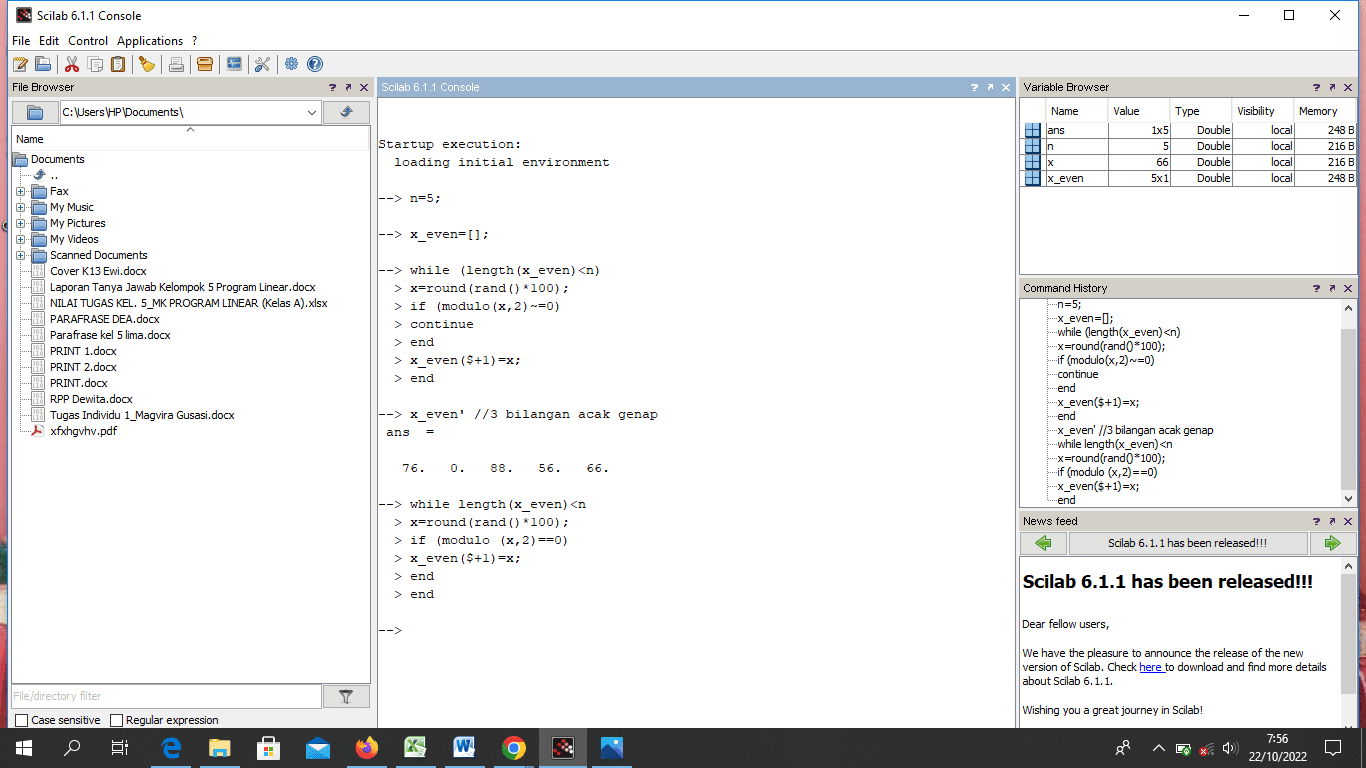Expand the My Pictures folder
Viewport: 1366px width, 768px height.
click(20, 223)
